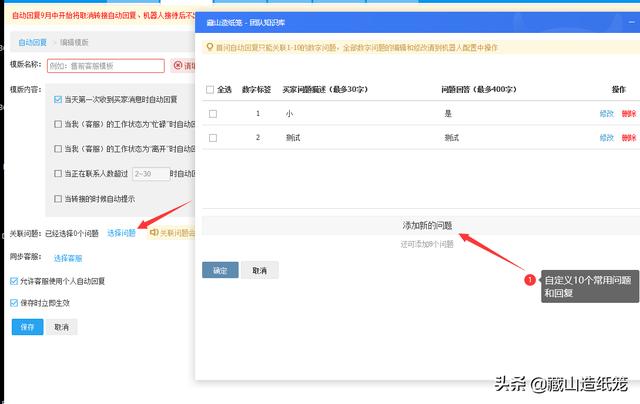
Task: Click the 买家问题描述 column header
Action: [325, 89]
